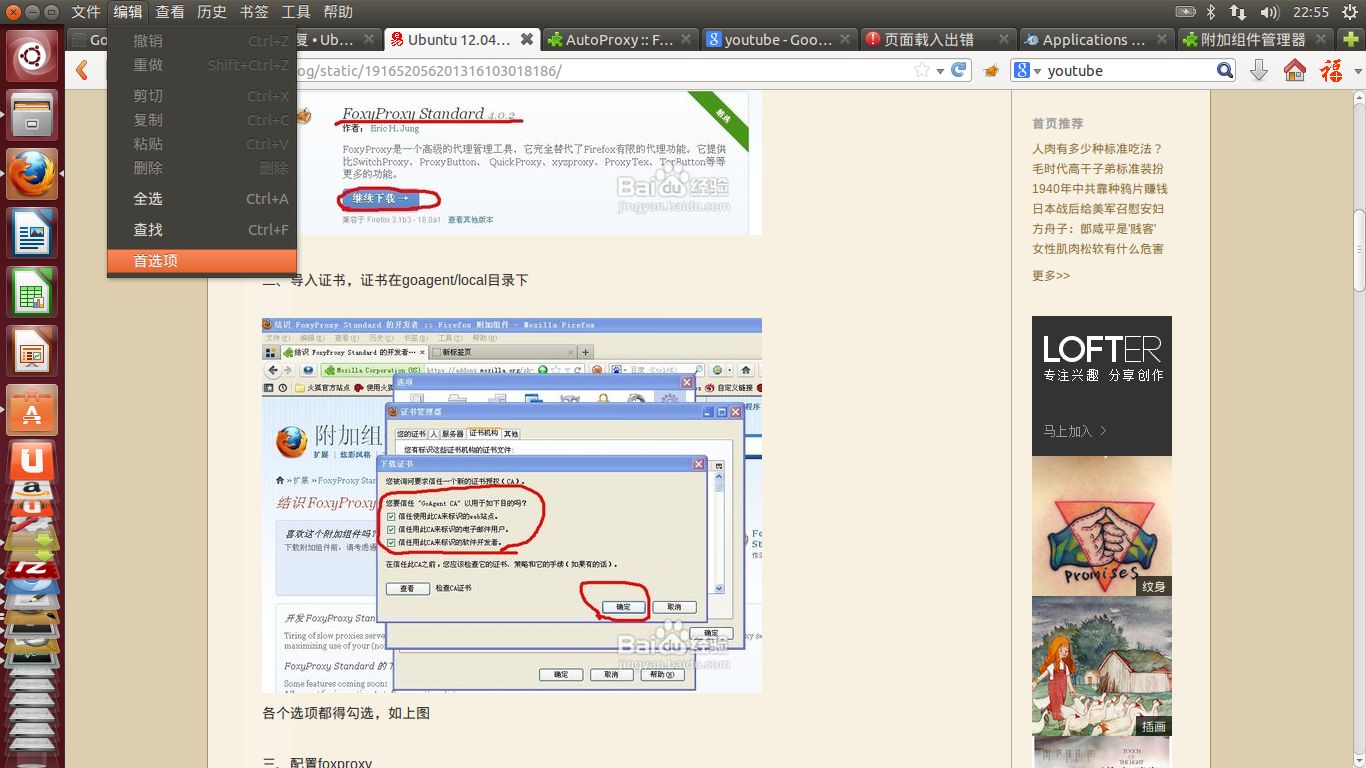This screenshot has width=1366, height=768.
Task: Reload the page with the refresh icon
Action: [x=959, y=71]
